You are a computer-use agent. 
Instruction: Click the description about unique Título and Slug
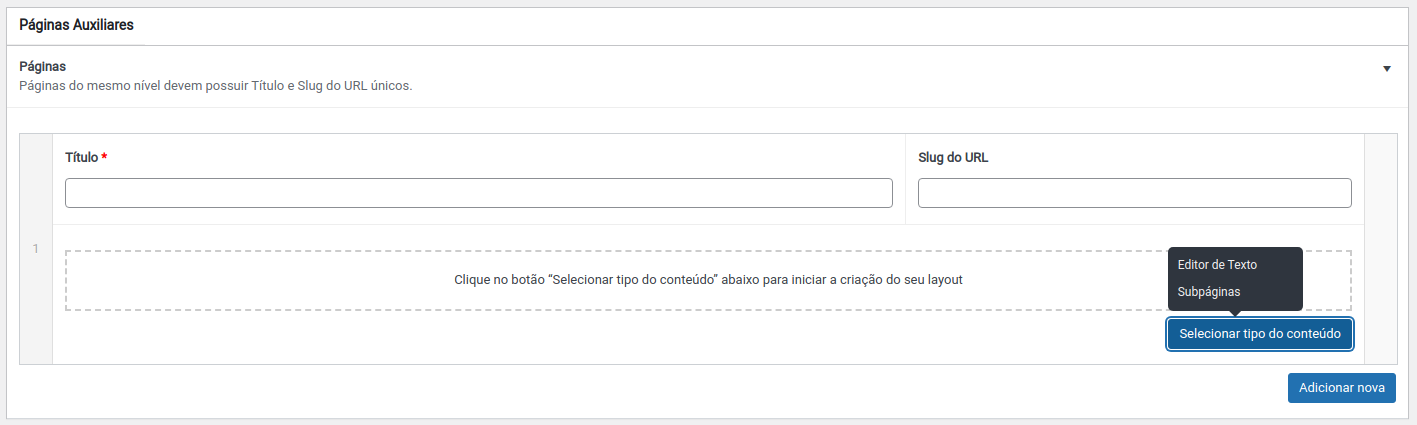pyautogui.click(x=216, y=86)
